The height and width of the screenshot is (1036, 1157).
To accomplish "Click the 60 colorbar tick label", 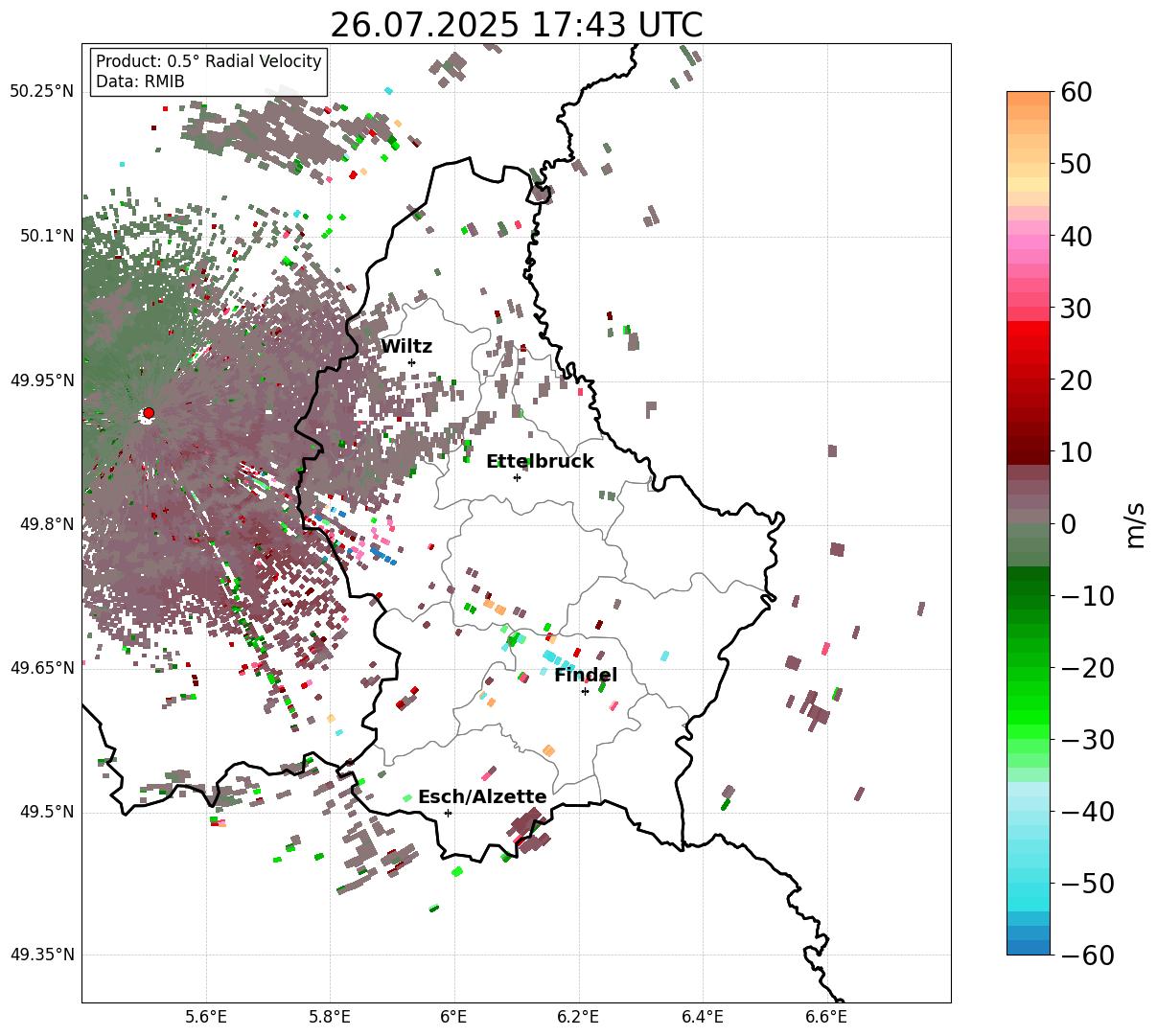I will pyautogui.click(x=1075, y=93).
